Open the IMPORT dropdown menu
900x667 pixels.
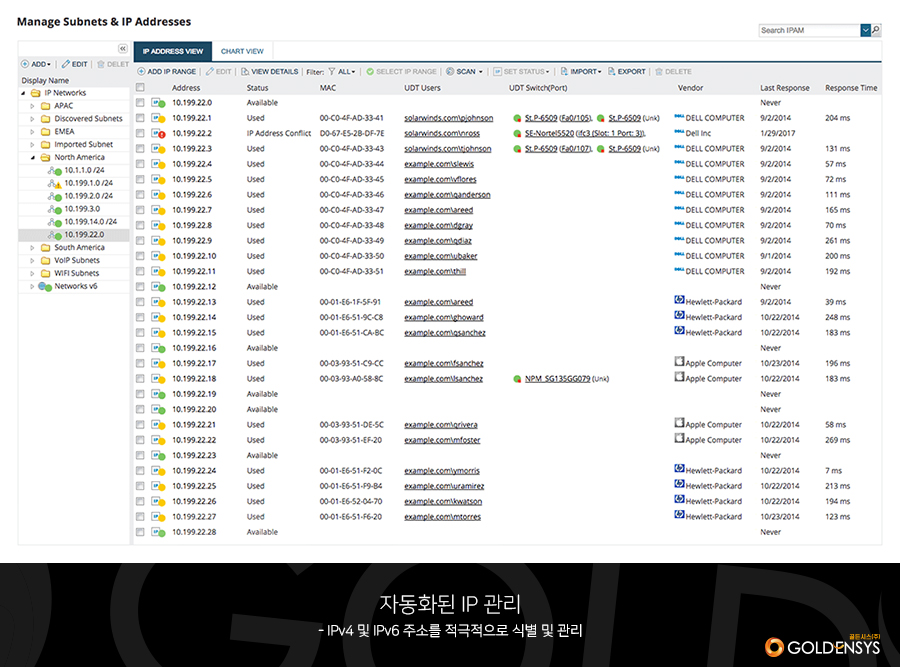(581, 72)
